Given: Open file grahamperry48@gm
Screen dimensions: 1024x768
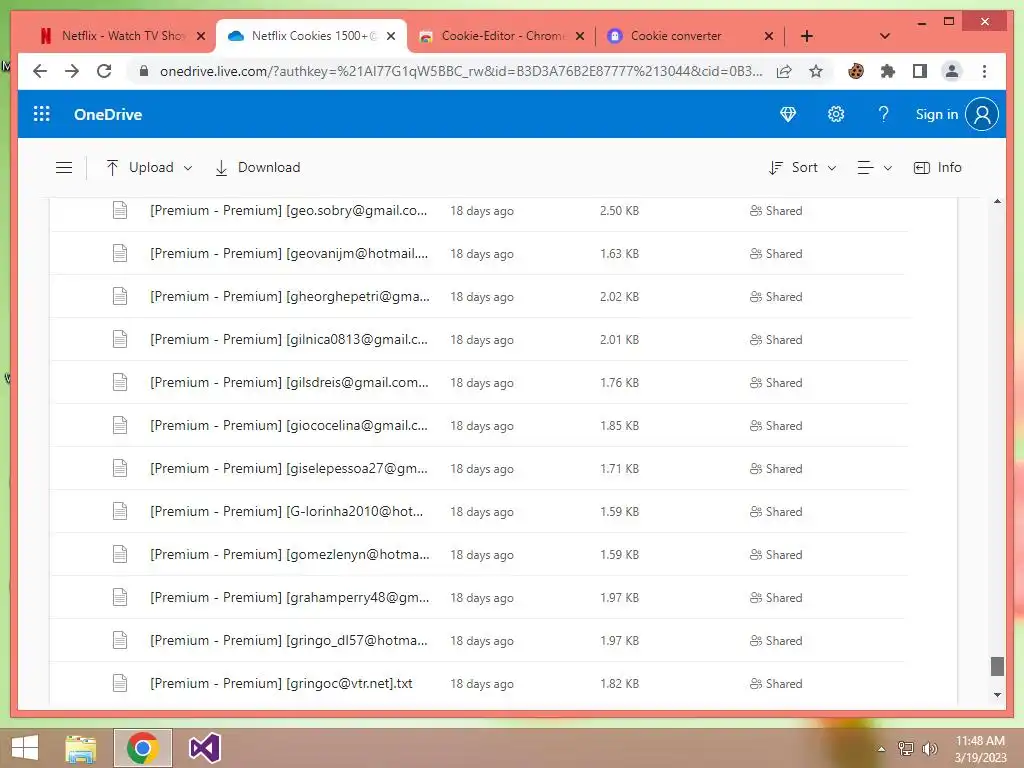Looking at the screenshot, I should [289, 598].
